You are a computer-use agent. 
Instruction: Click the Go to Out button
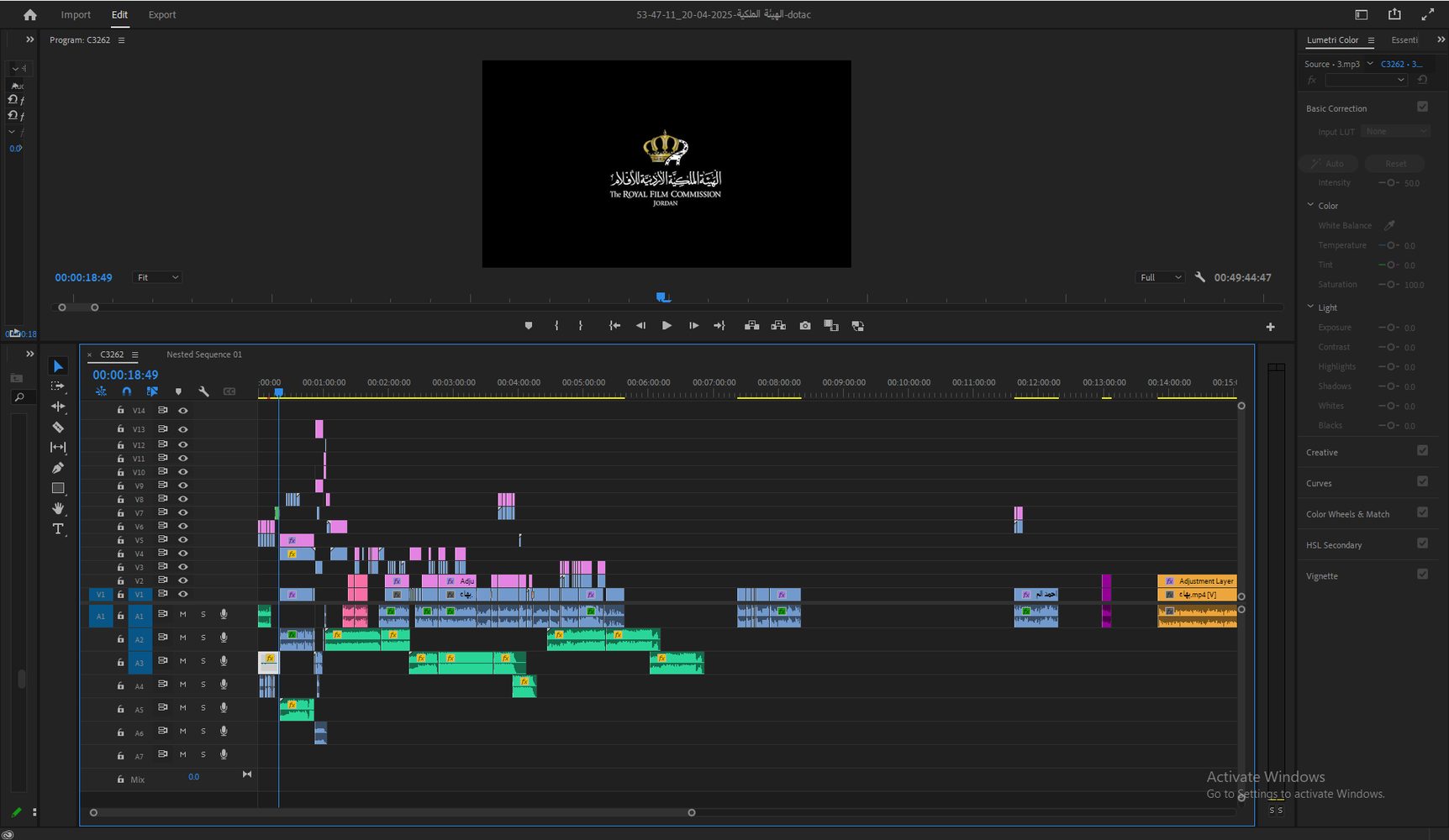pyautogui.click(x=719, y=326)
